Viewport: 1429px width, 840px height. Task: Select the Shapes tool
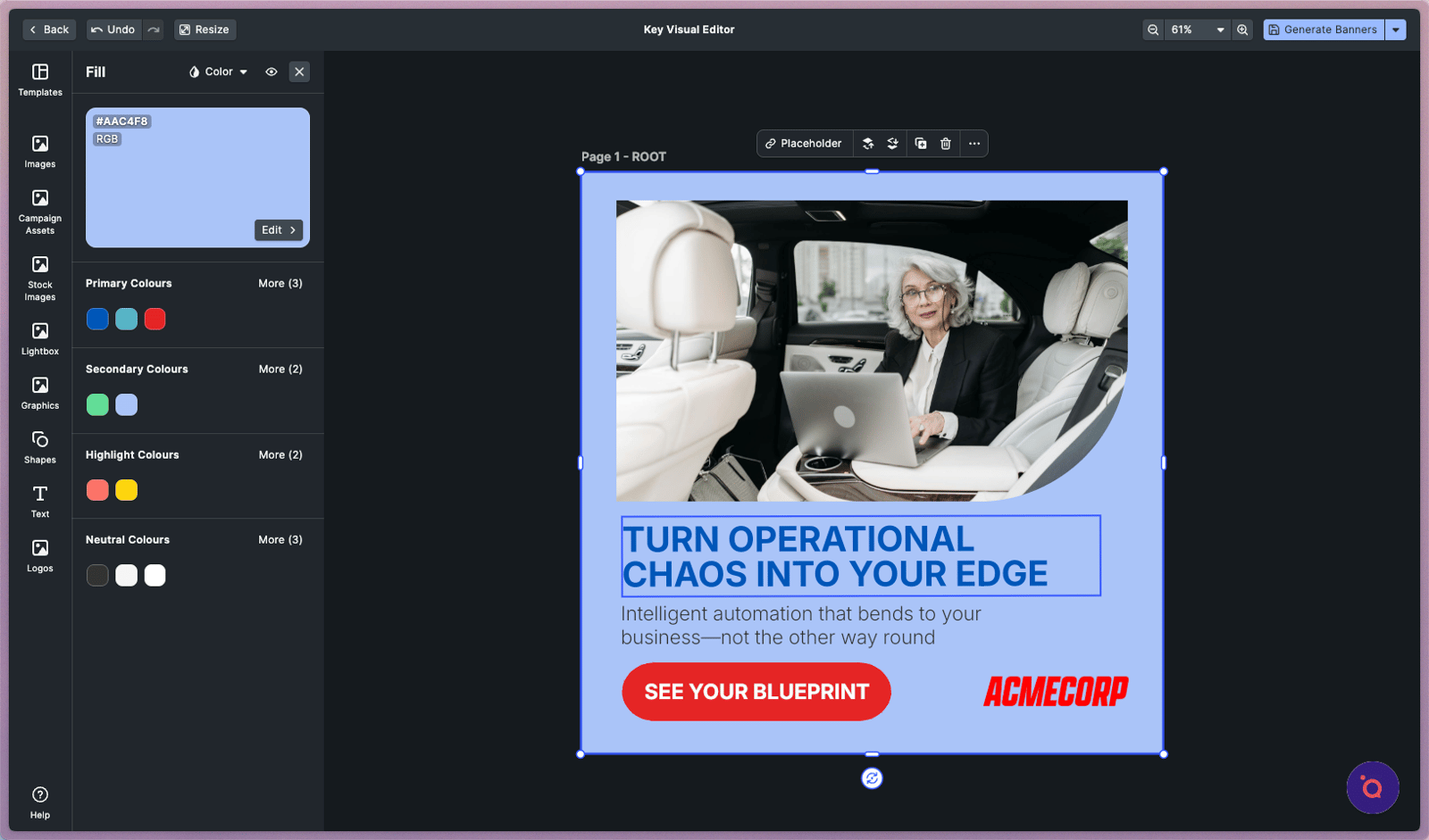pos(40,447)
